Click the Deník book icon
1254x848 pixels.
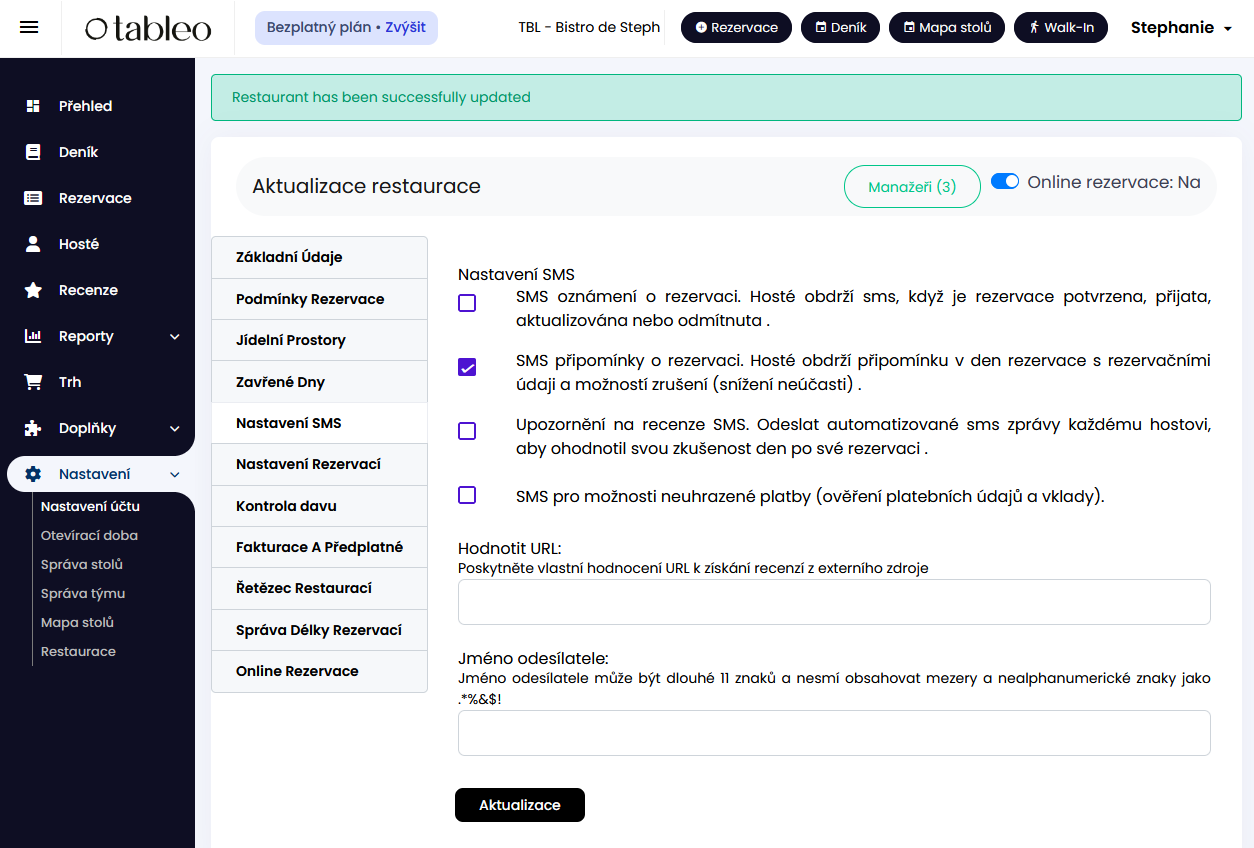[x=33, y=152]
